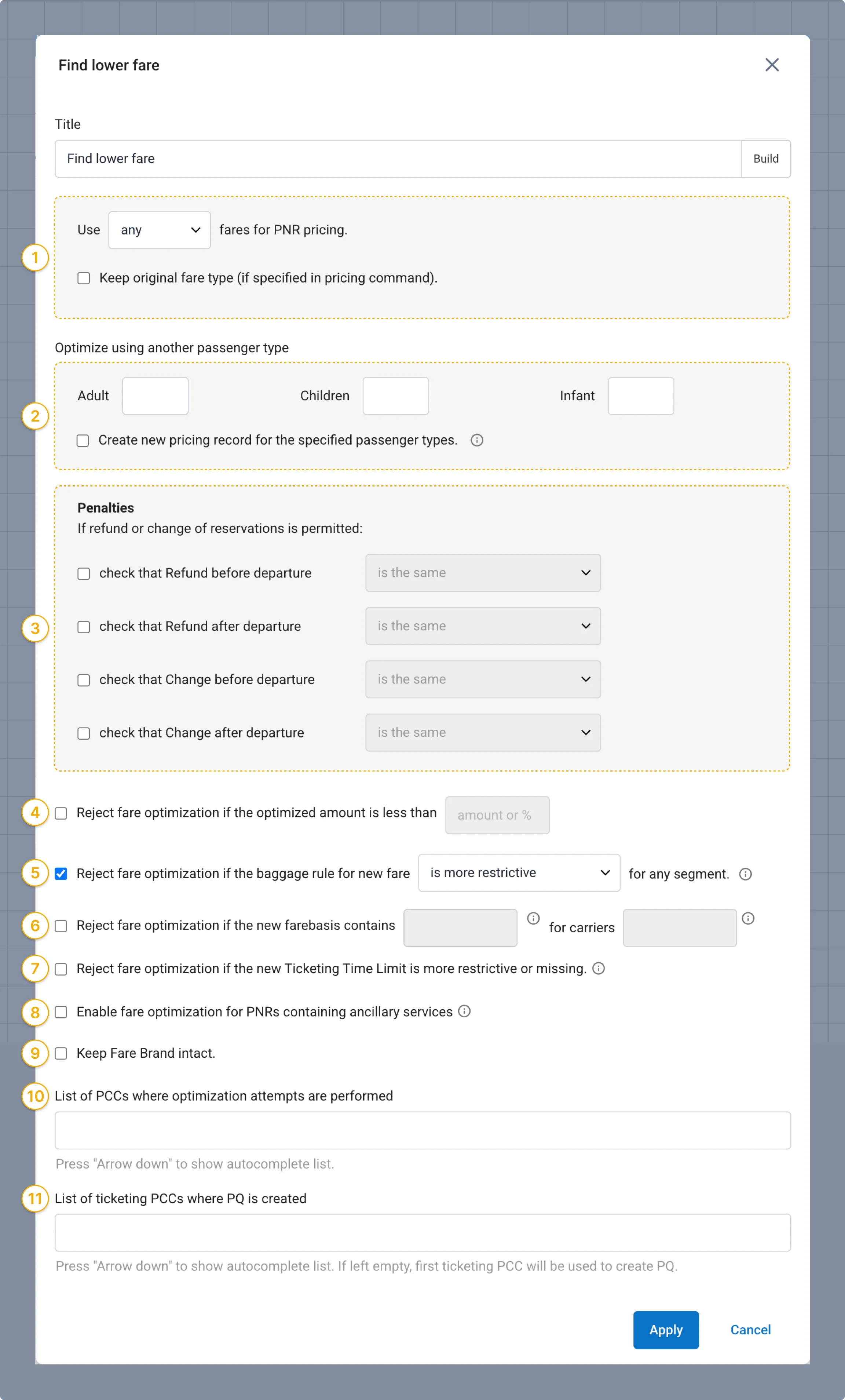Viewport: 845px width, 1400px height.
Task: Click info icon after 'for any segment'
Action: (x=745, y=874)
